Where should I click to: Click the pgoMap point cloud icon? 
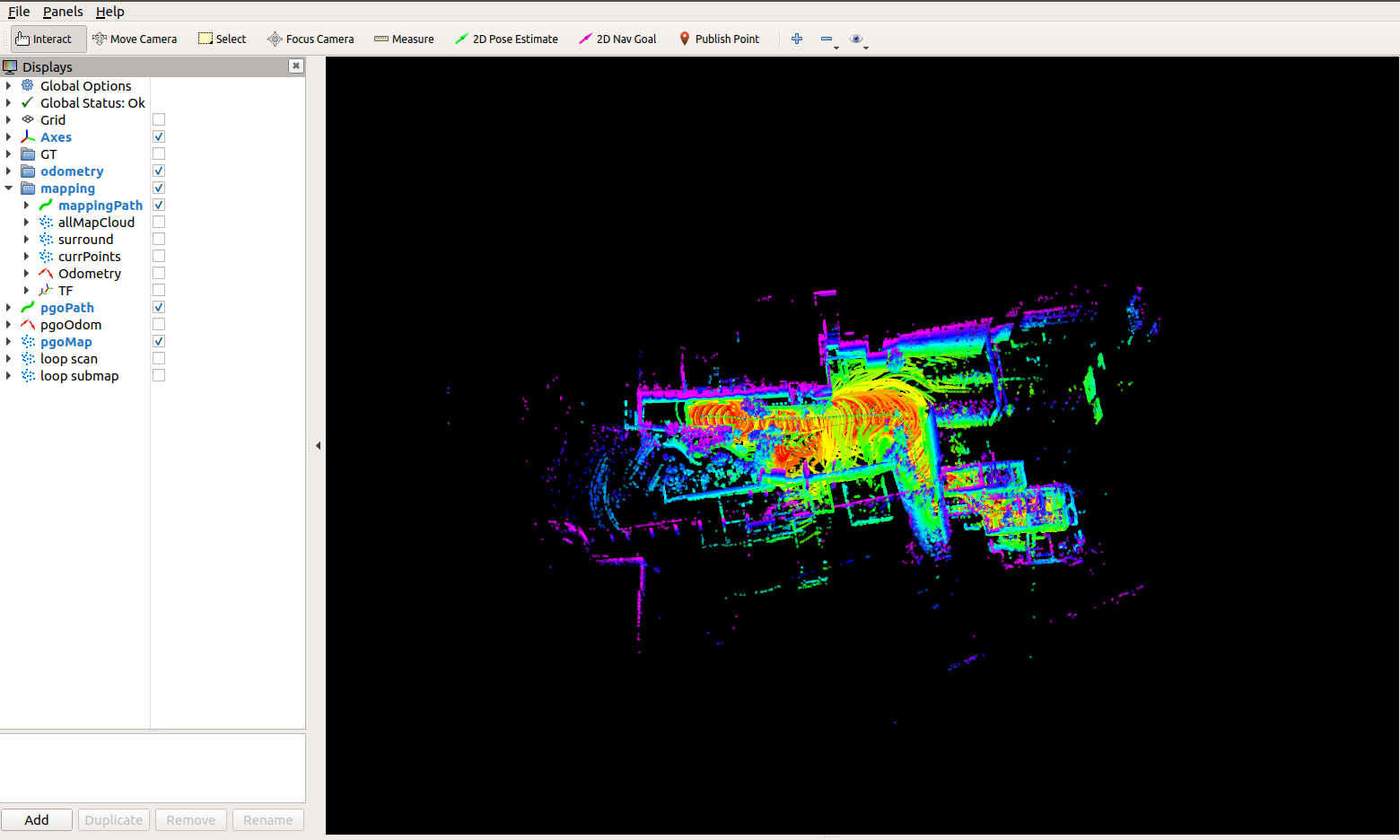point(28,341)
